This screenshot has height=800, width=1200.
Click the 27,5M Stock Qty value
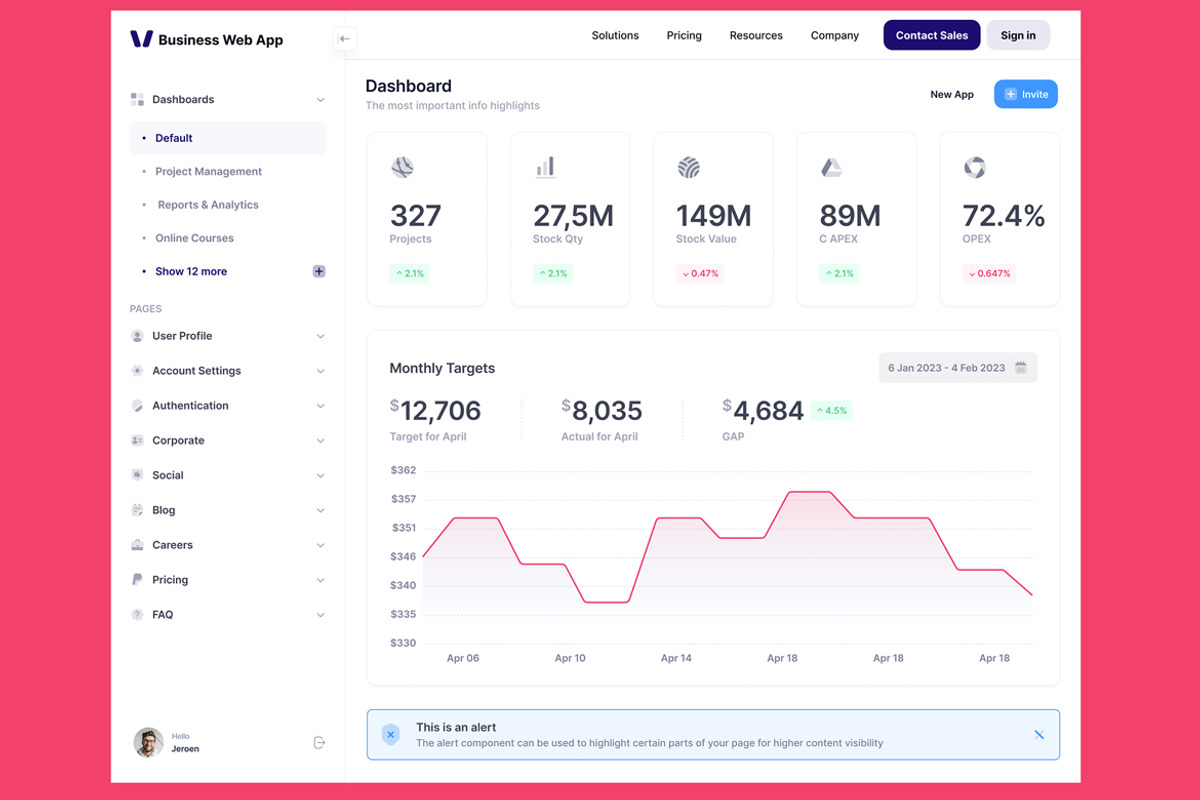573,216
